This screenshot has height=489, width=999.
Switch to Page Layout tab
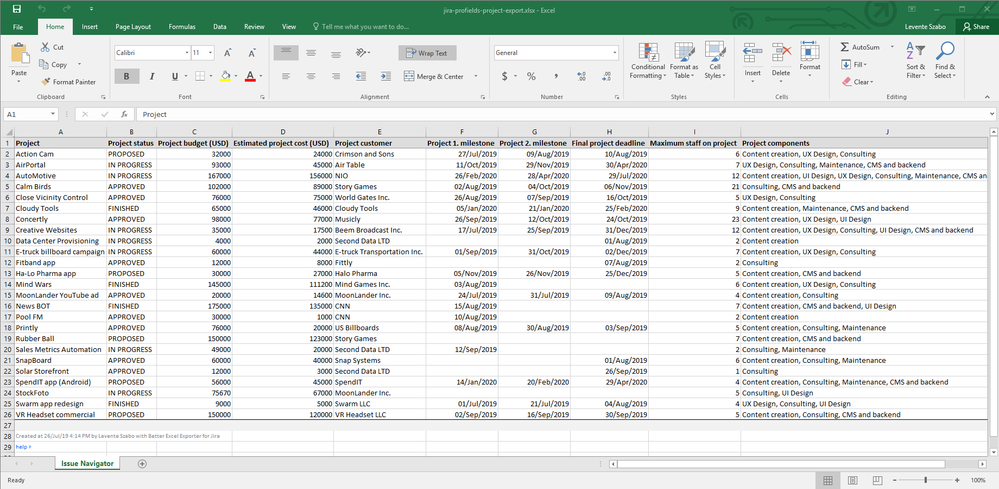[133, 27]
